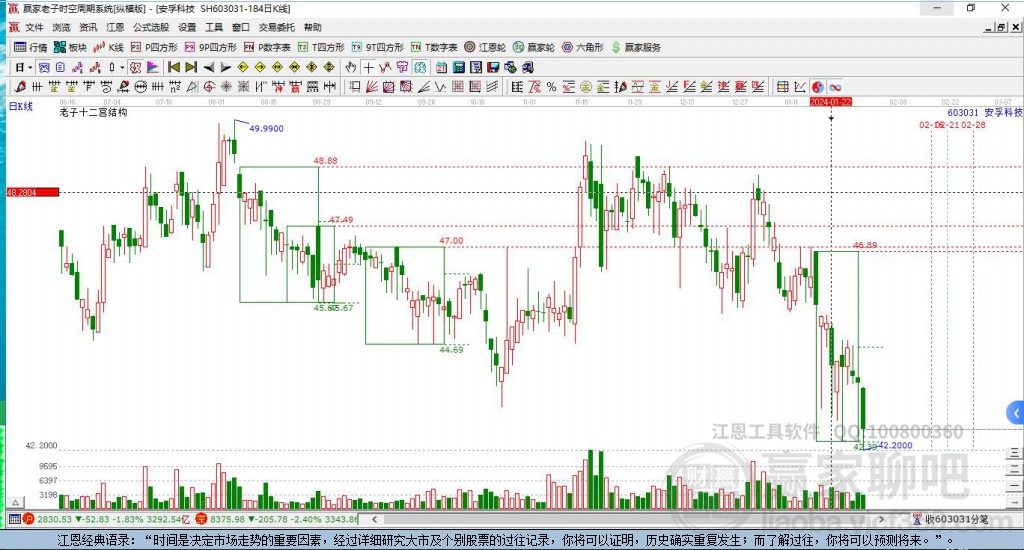Toggle the yin-yang taiji icon
This screenshot has height=550, width=1024.
pos(818,86)
